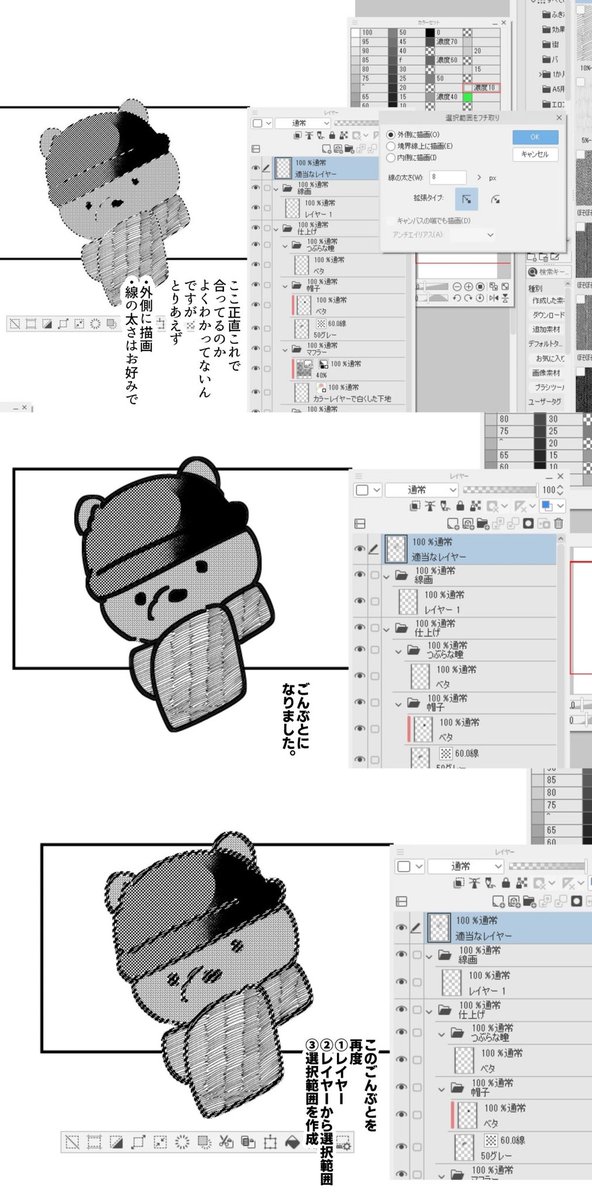Select the 外側に描画(O) radio button
Viewport: 592px width, 1200px height.
coord(390,135)
